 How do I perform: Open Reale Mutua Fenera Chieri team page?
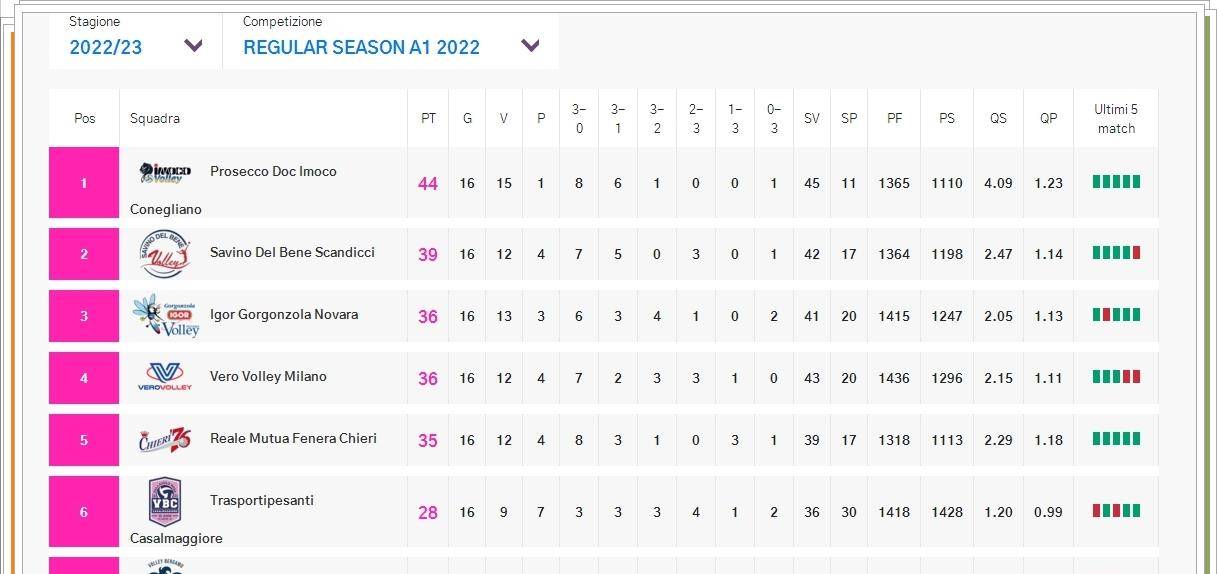(293, 438)
